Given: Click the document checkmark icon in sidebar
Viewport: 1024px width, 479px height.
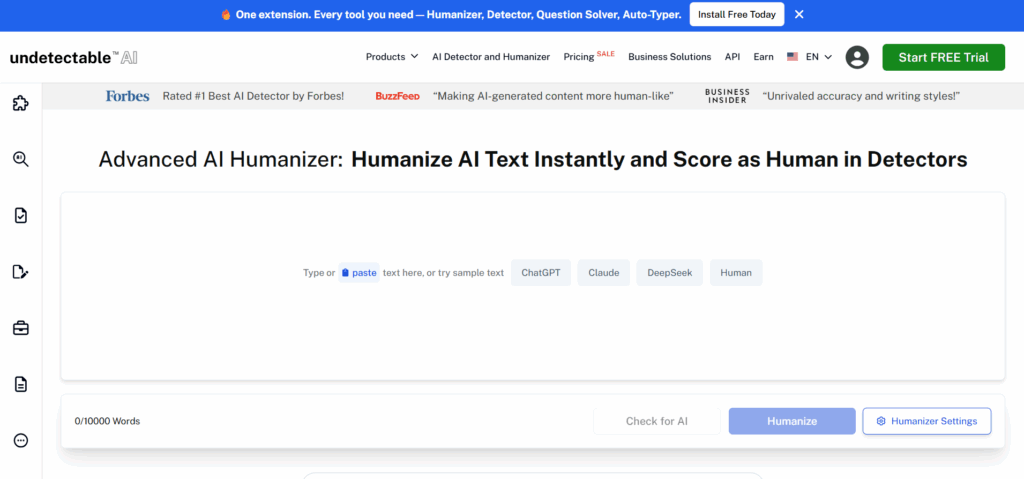Looking at the screenshot, I should (x=20, y=215).
